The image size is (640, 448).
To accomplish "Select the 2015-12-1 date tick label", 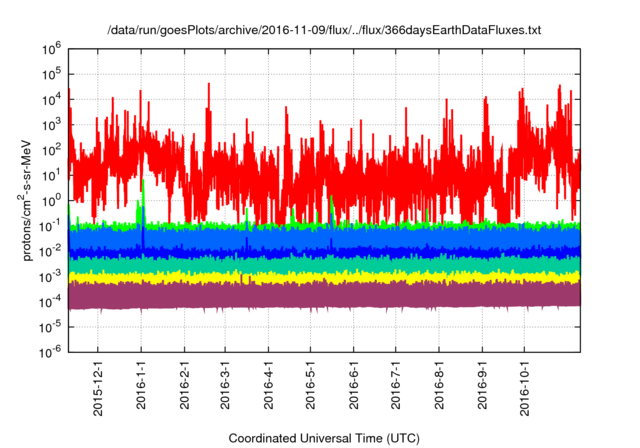I will coord(98,388).
